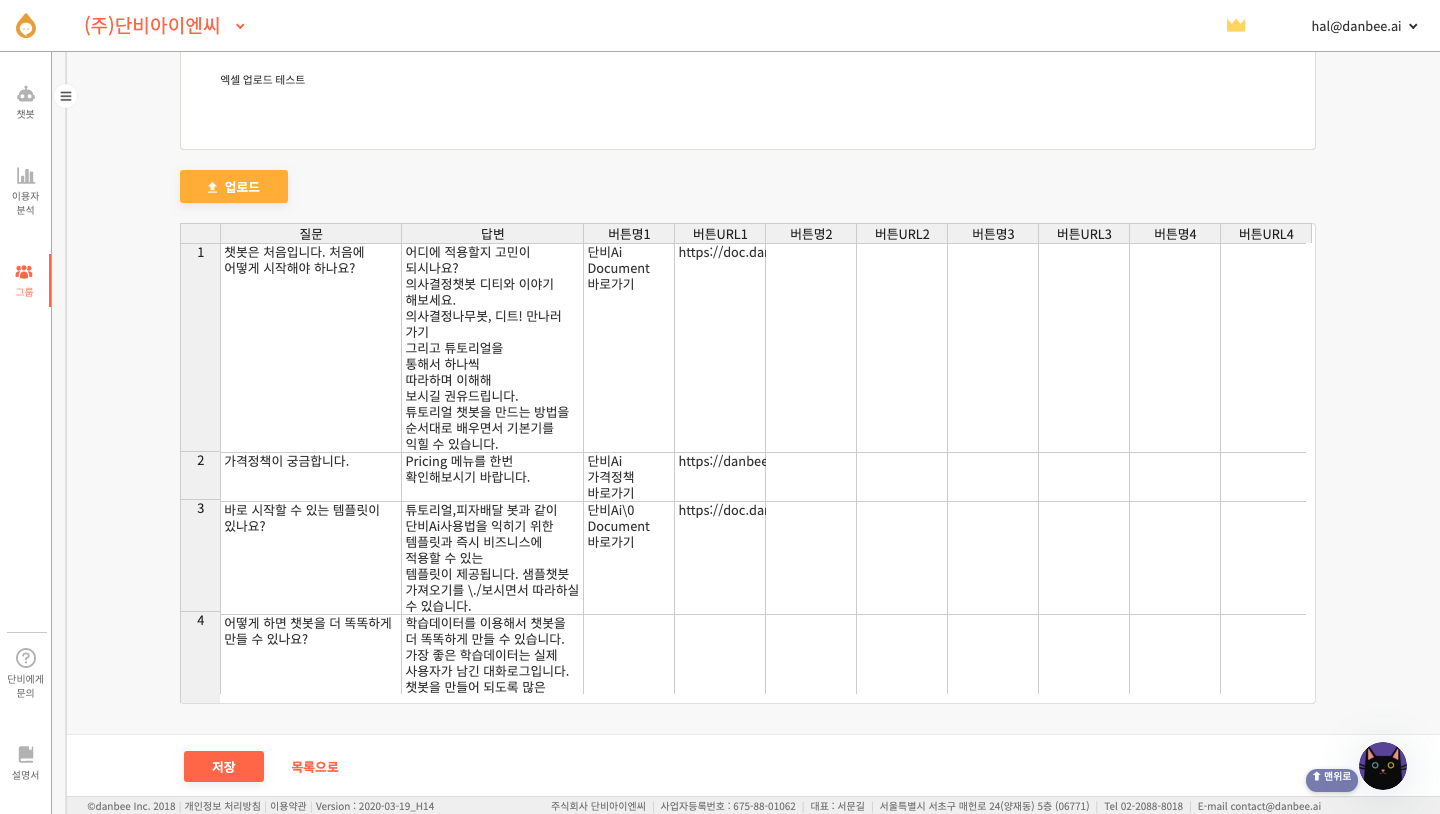This screenshot has width=1440, height=814.
Task: Open 이용자 분석 chart icon in sidebar
Action: tap(26, 175)
